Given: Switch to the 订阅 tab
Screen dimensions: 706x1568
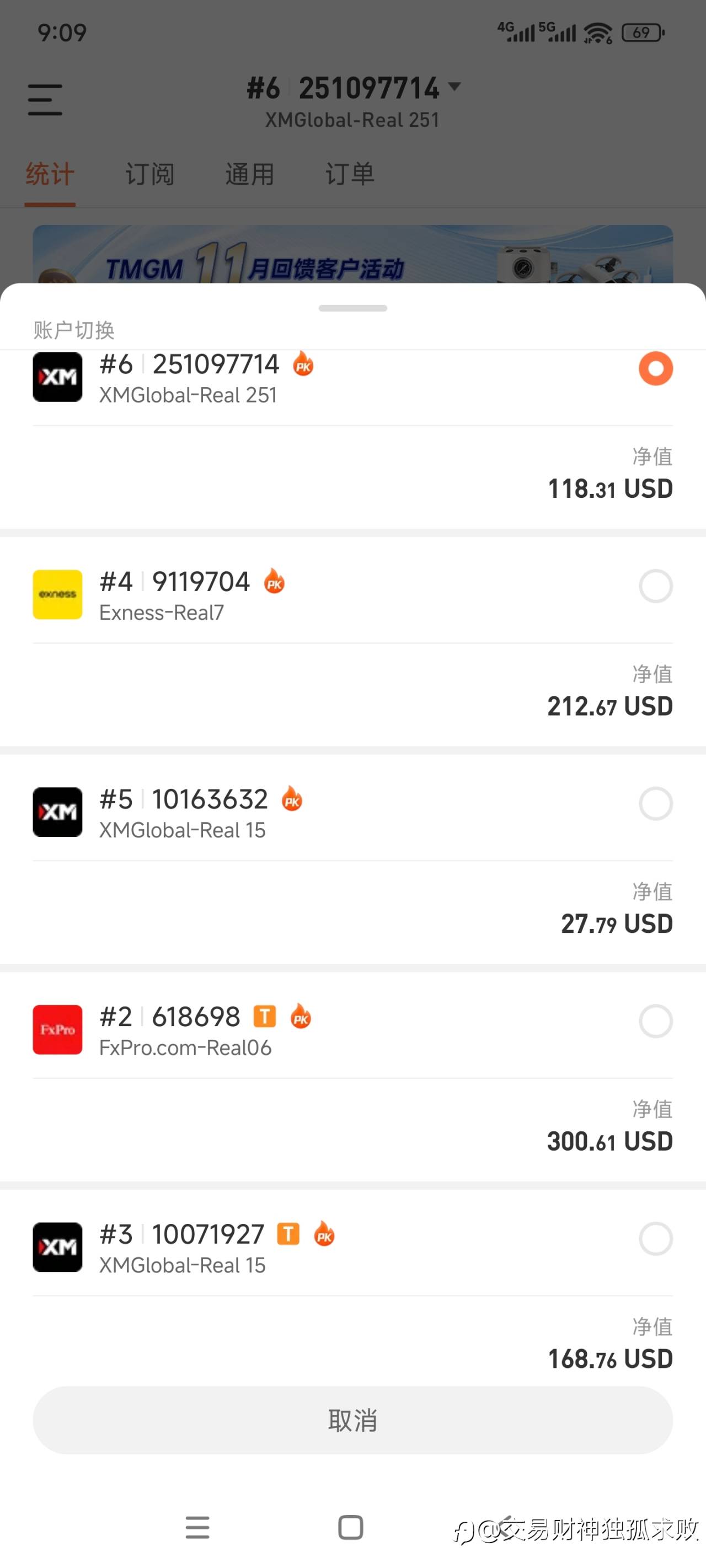Looking at the screenshot, I should point(150,175).
